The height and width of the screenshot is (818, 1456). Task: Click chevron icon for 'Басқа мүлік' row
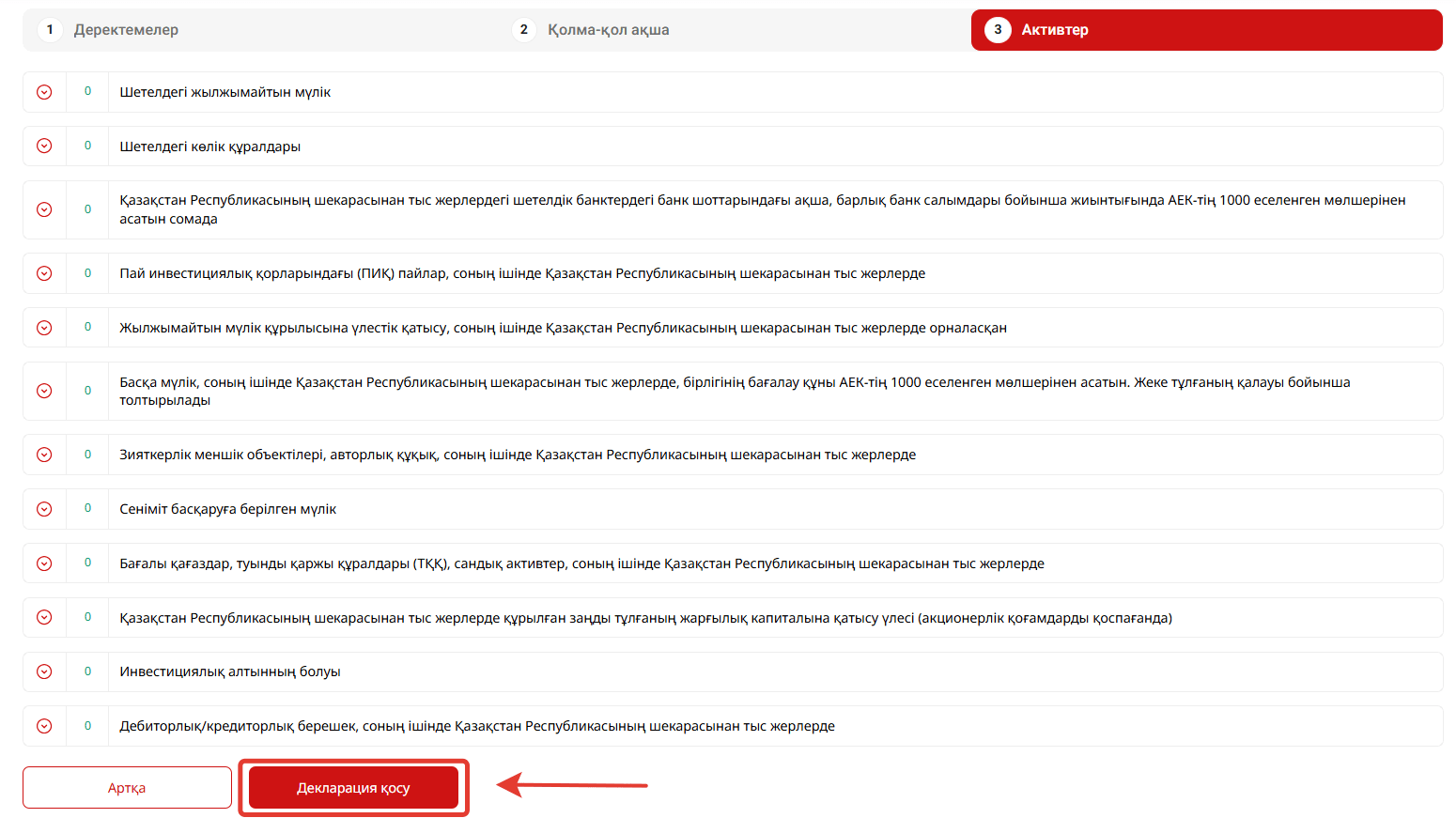click(44, 391)
